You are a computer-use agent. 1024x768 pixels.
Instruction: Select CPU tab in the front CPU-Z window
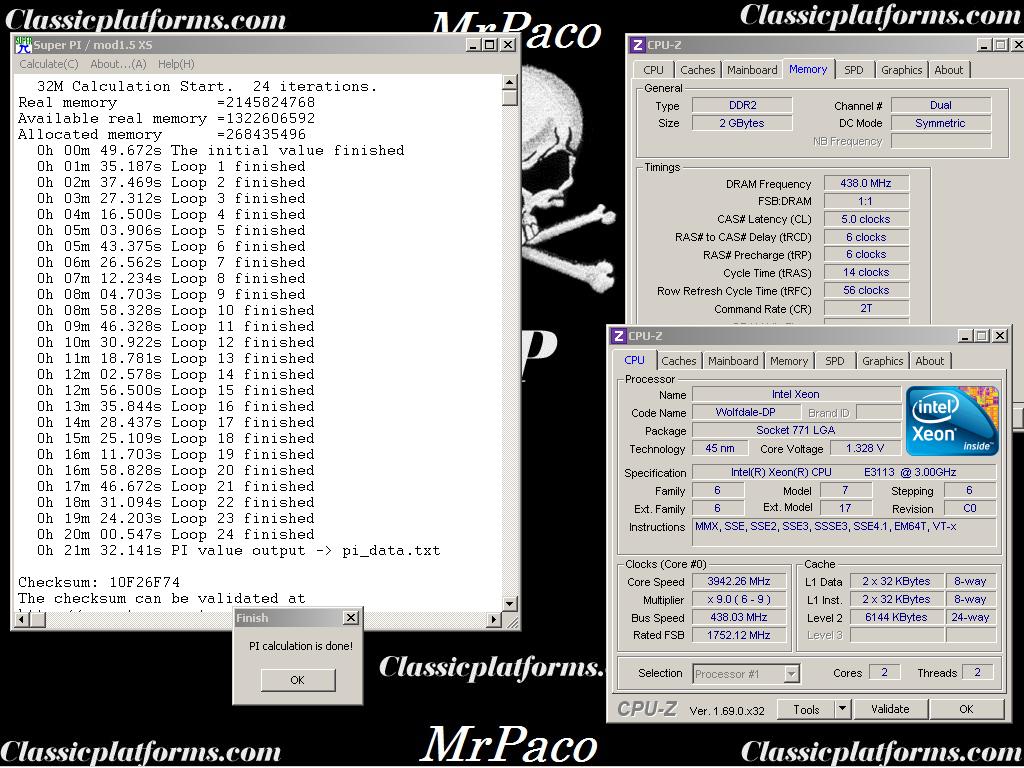point(634,360)
